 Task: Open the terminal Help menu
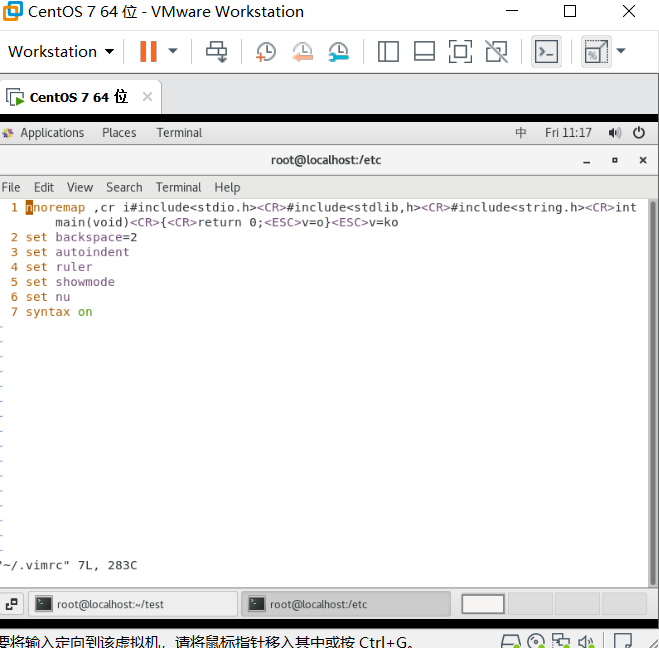point(227,187)
